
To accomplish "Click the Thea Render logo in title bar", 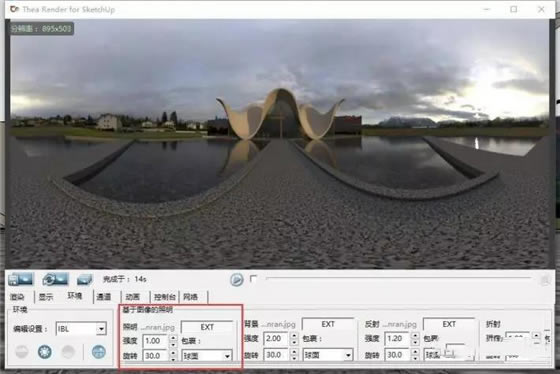I will (x=14, y=9).
